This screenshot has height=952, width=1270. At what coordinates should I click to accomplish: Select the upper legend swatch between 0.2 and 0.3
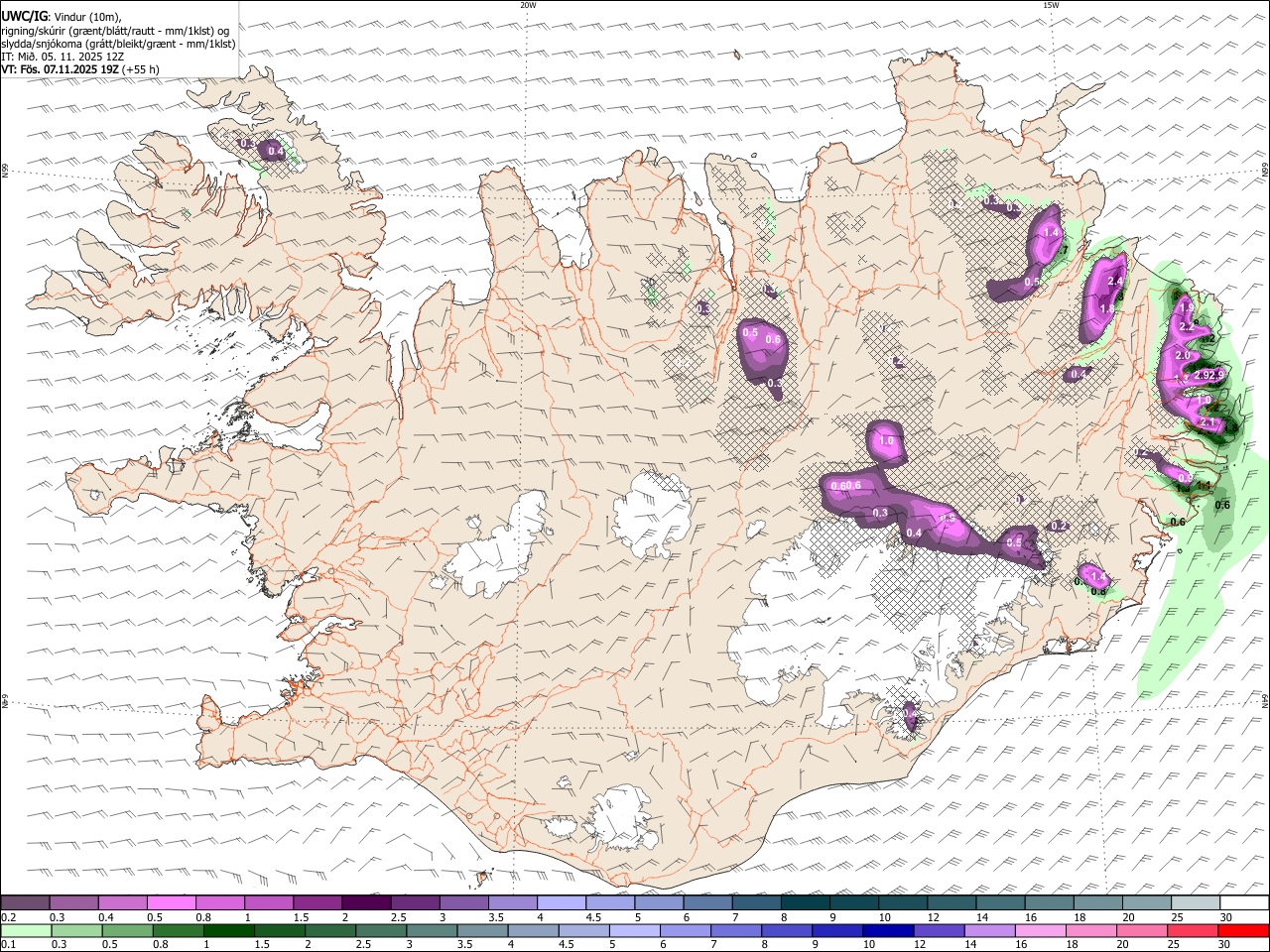point(25,902)
